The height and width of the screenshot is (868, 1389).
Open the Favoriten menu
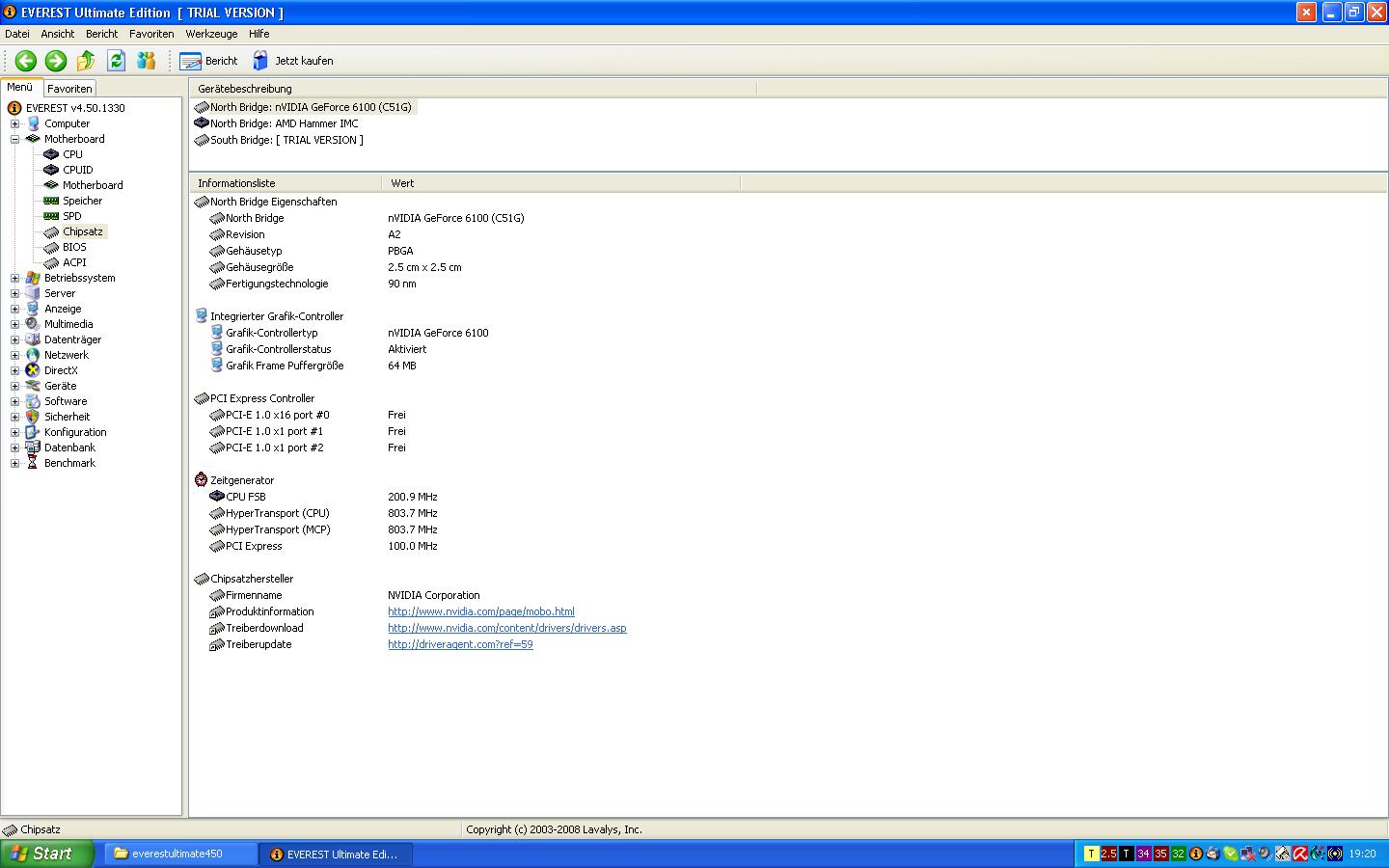pyautogui.click(x=151, y=34)
